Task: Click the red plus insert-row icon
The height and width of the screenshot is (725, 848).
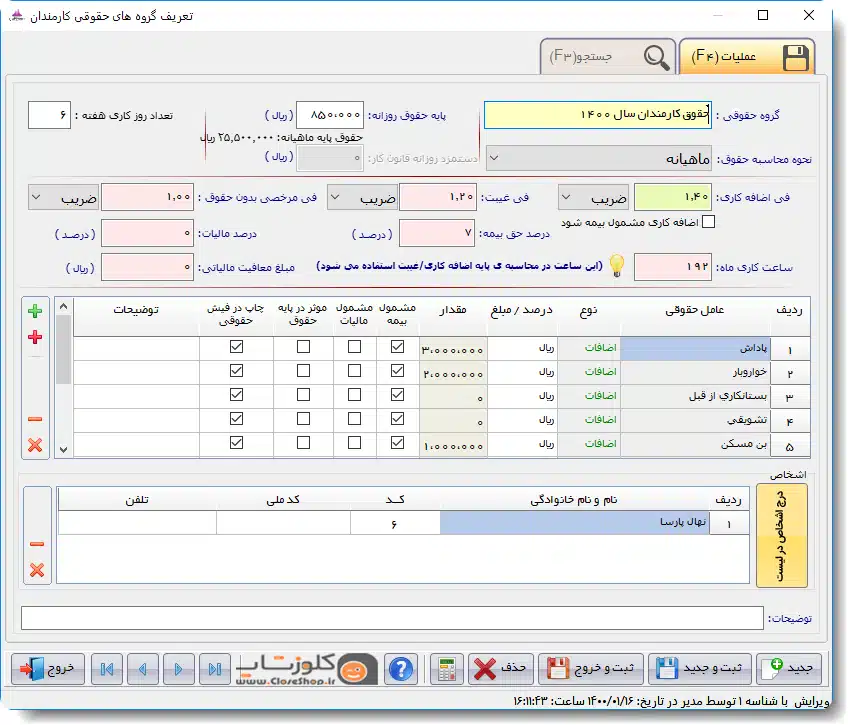Action: [35, 337]
